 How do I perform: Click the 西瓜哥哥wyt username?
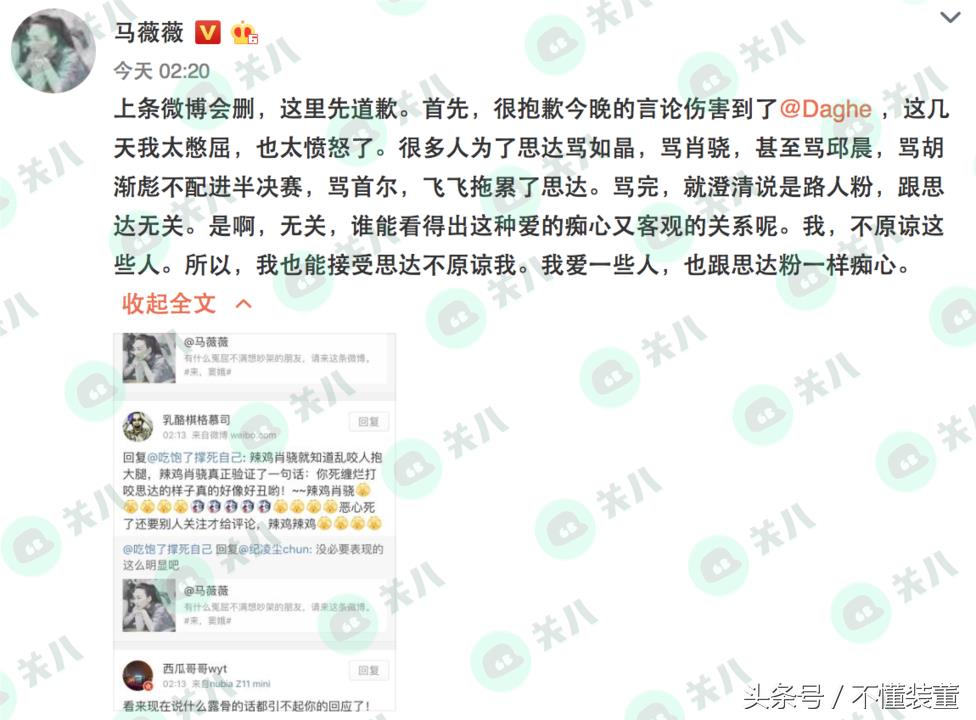click(x=195, y=668)
